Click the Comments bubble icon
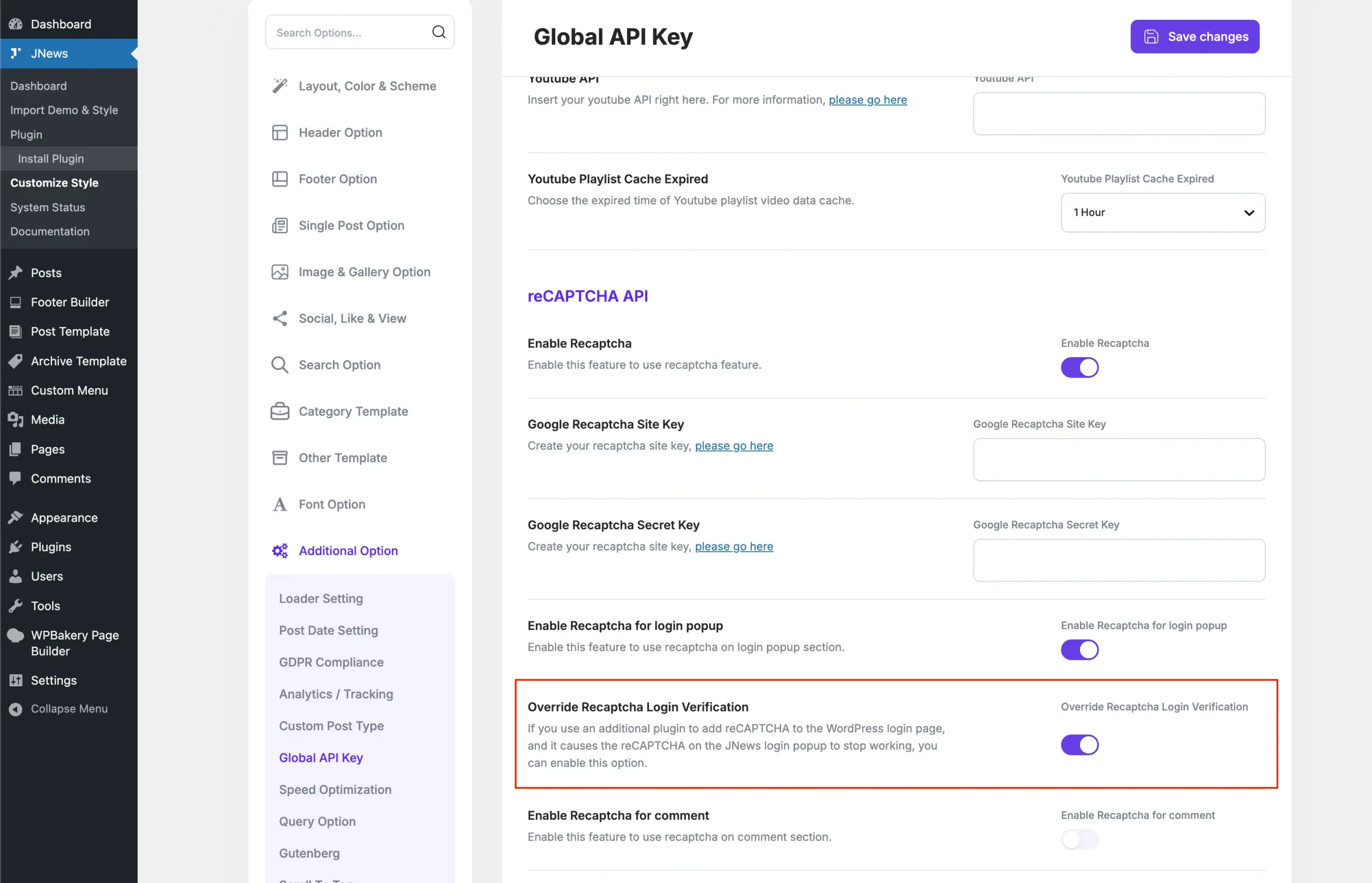Screen dimensions: 1372x883 16,478
